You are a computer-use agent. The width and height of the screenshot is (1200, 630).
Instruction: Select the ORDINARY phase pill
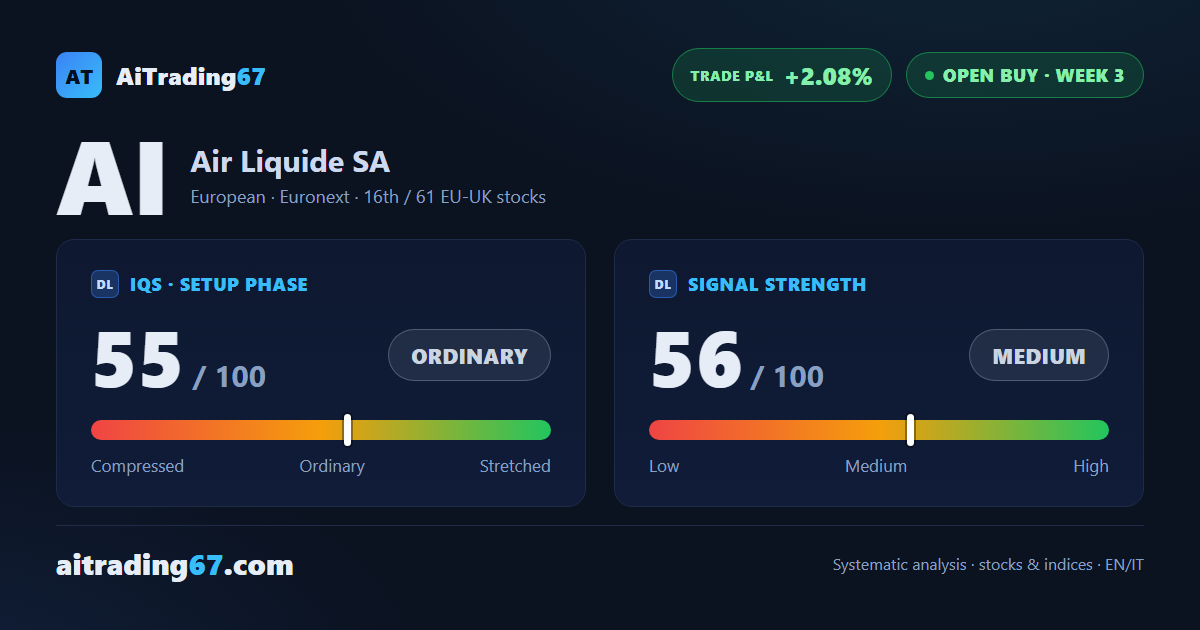coord(470,355)
